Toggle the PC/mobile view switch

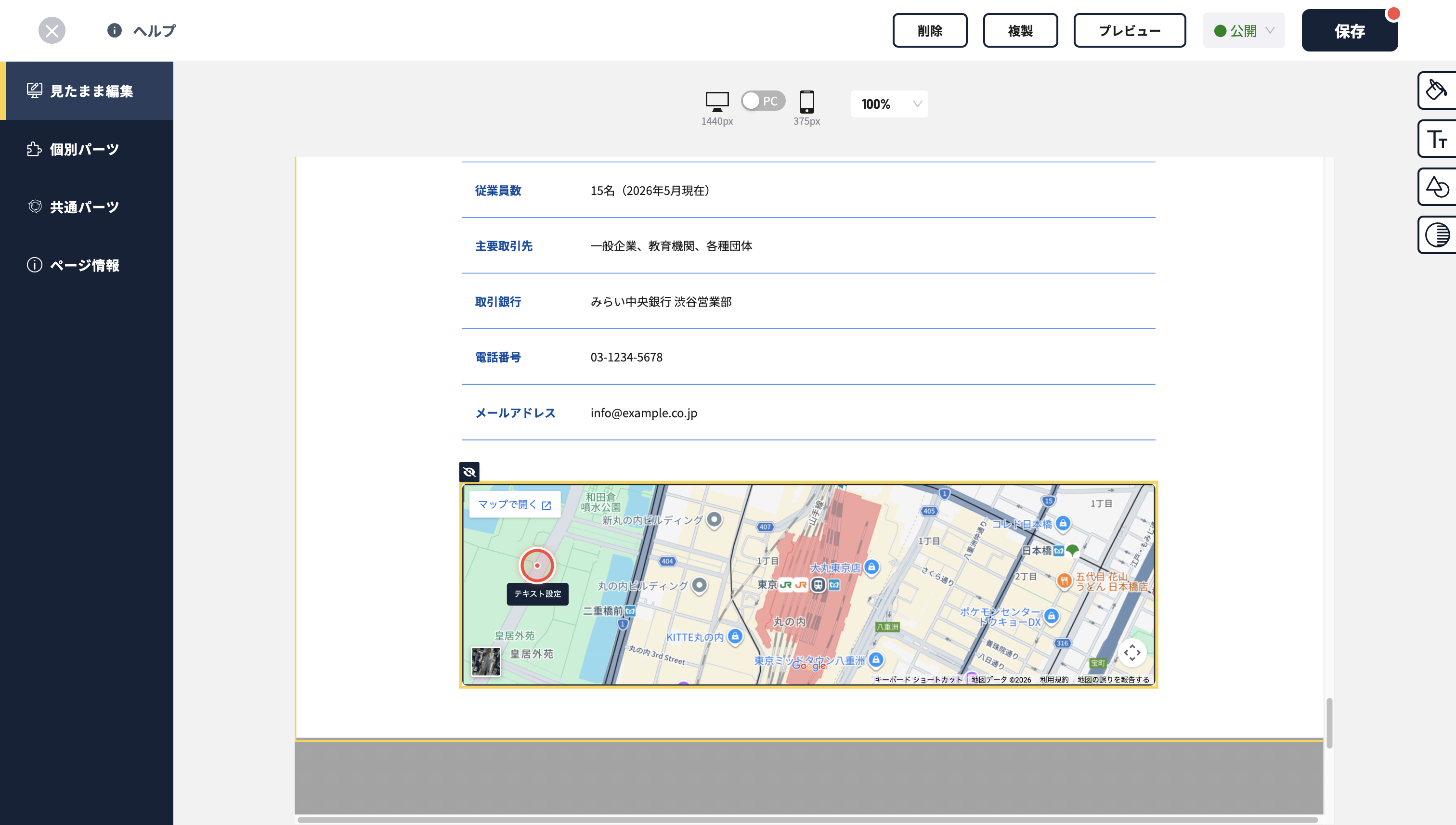pos(763,101)
